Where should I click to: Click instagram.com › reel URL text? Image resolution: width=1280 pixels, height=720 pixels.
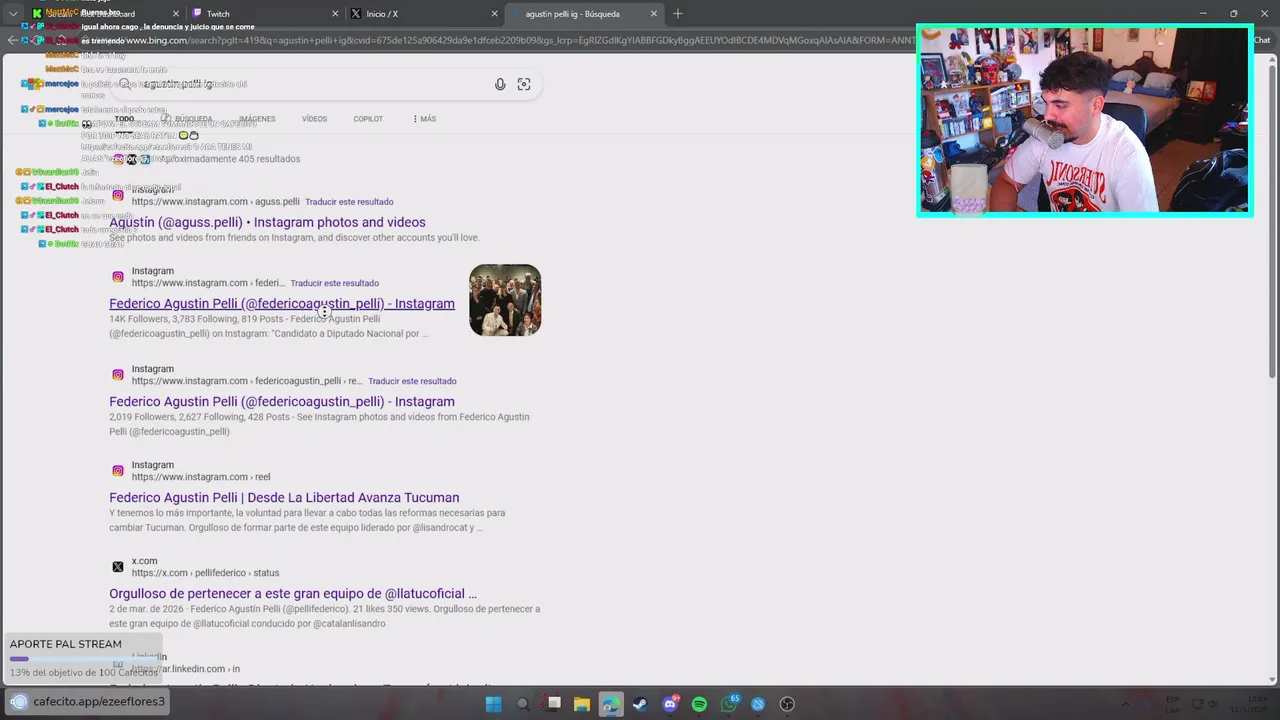pos(200,477)
